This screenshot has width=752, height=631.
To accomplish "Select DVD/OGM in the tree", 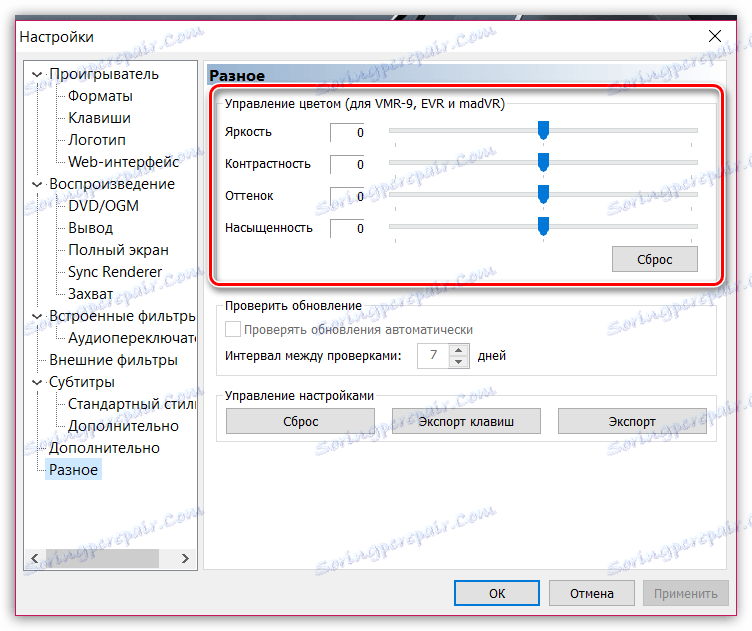I will [x=103, y=206].
